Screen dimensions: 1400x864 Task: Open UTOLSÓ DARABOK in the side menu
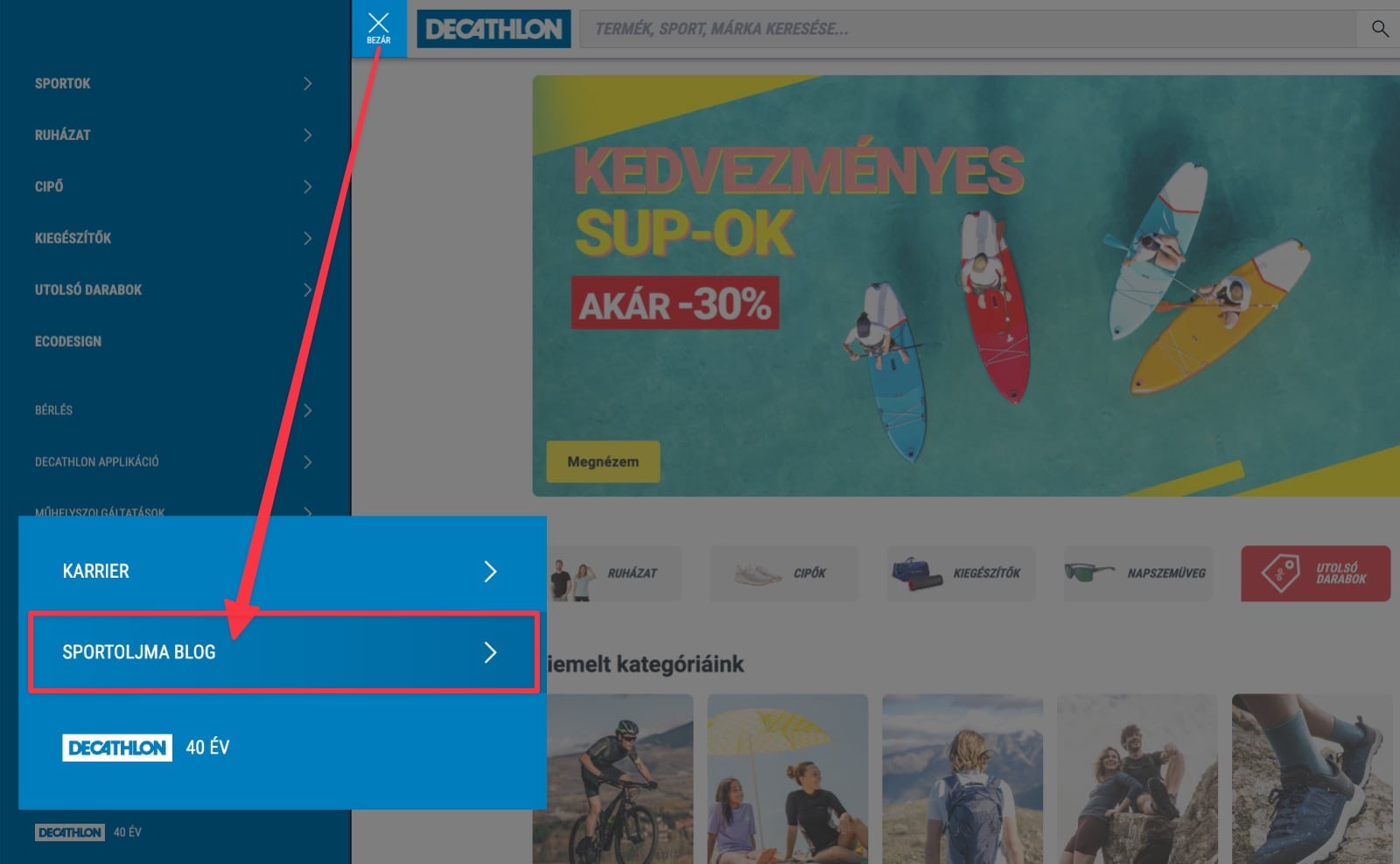tap(88, 290)
